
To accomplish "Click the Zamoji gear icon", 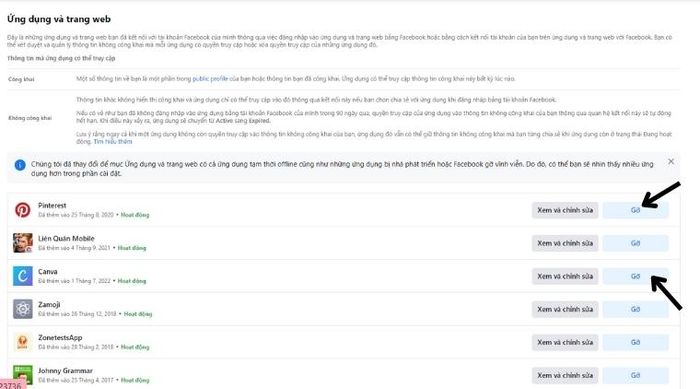I will coord(22,309).
